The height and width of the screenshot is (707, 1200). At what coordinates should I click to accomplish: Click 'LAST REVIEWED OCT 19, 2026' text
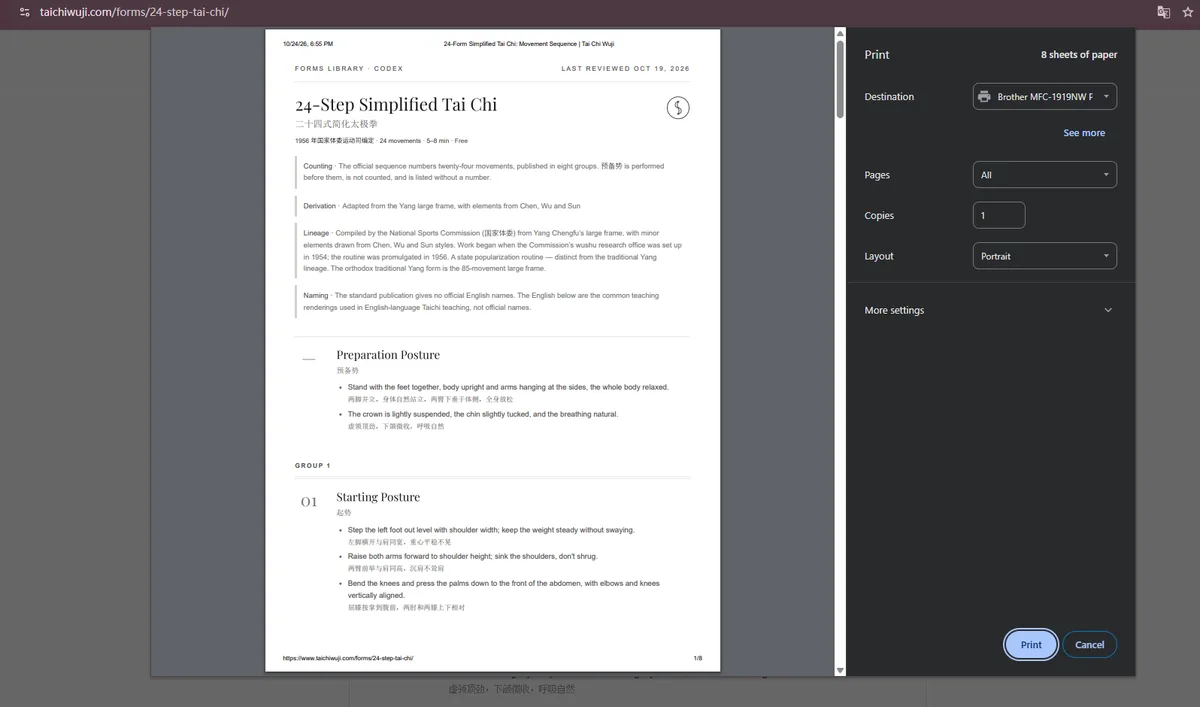click(x=625, y=69)
